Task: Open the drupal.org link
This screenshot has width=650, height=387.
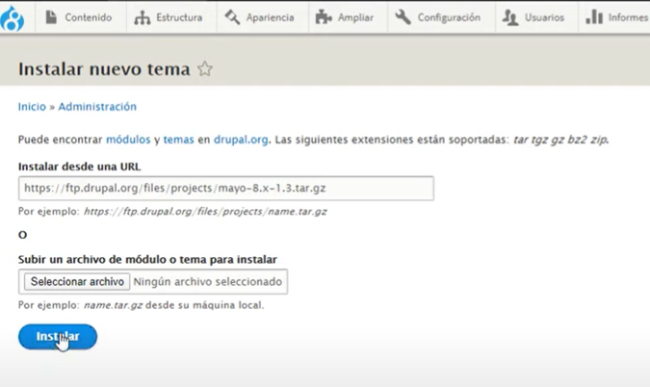Action: (x=241, y=140)
